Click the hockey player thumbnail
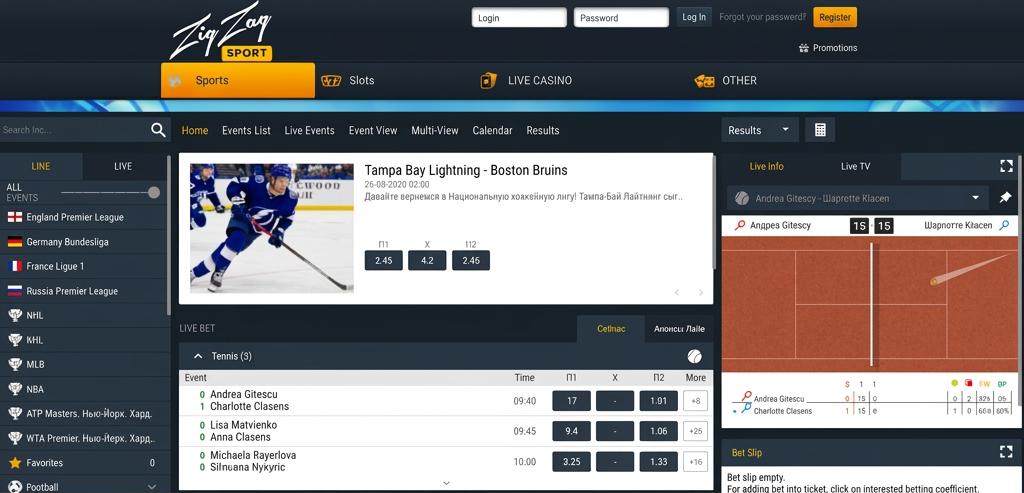1024x493 pixels. 272,228
